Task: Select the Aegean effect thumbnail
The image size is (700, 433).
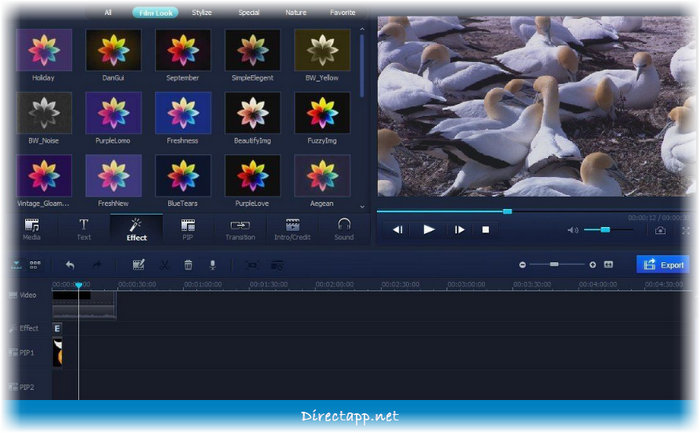Action: (322, 176)
